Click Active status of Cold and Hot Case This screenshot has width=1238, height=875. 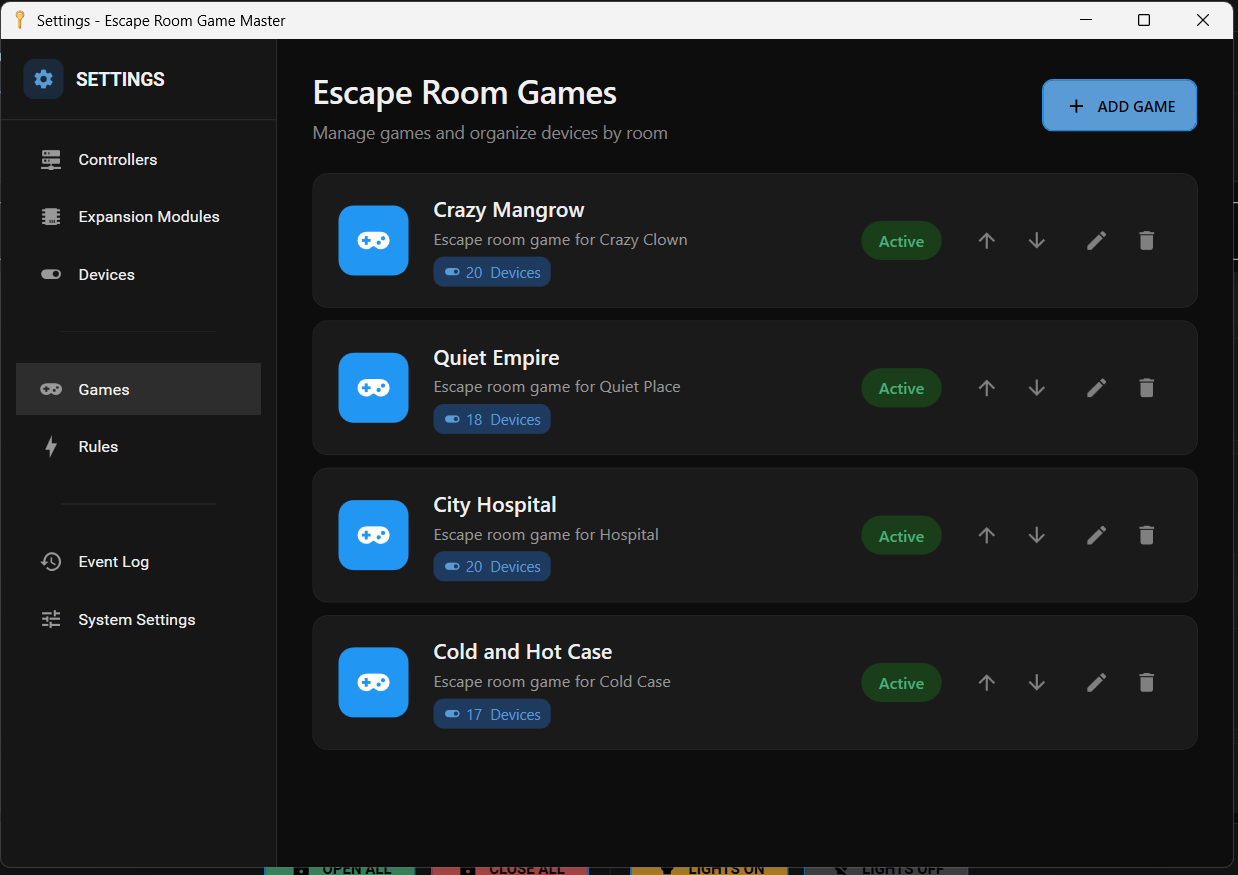click(901, 683)
